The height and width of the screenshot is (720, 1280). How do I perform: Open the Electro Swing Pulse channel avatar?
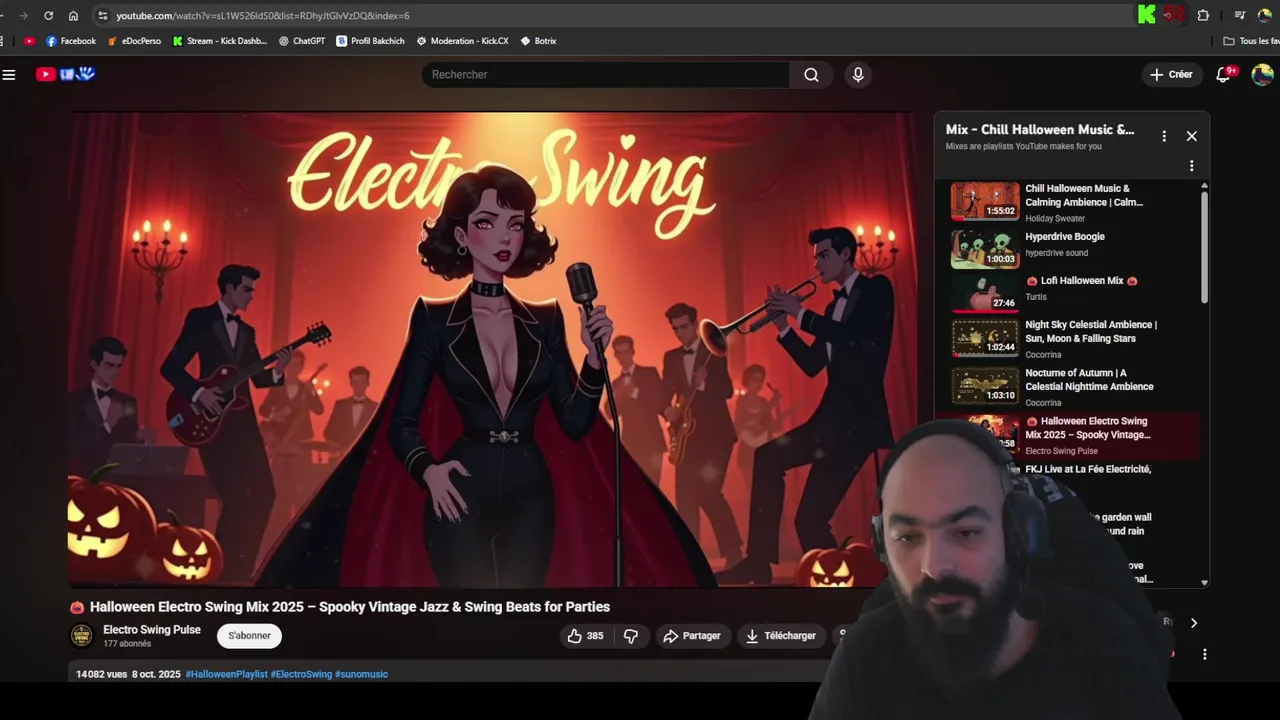(82, 635)
